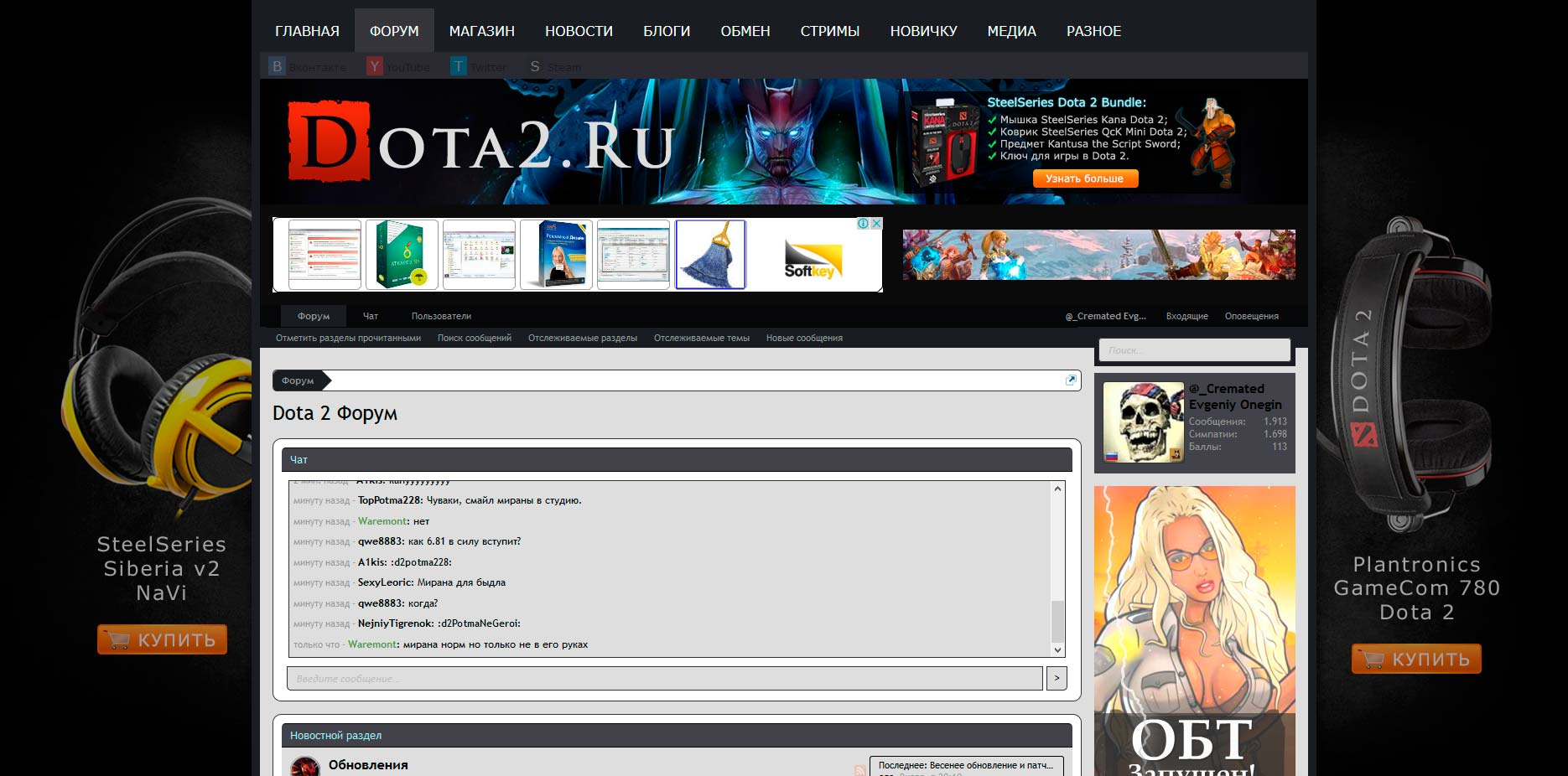Open the НОВОСТИ menu item

pos(579,31)
